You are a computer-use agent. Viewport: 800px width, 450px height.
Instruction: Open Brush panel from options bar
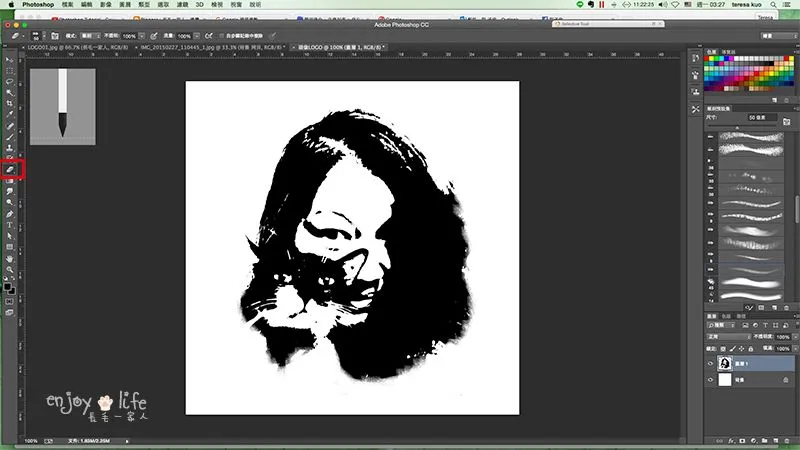(x=55, y=36)
